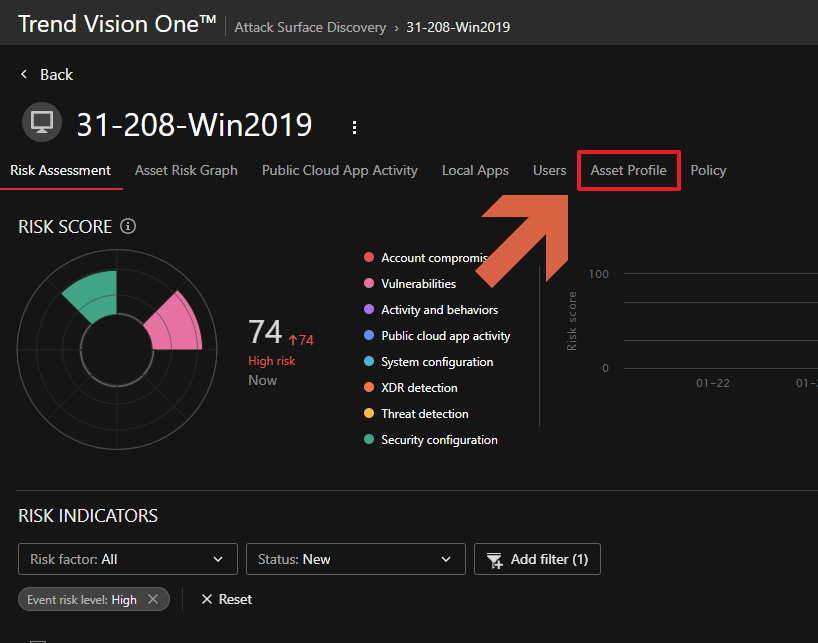Click the Back arrow icon
The height and width of the screenshot is (643, 818).
click(24, 75)
